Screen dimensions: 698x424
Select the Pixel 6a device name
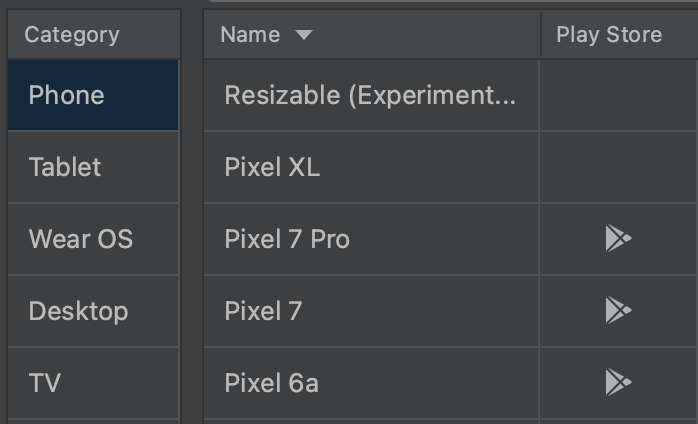pos(271,382)
